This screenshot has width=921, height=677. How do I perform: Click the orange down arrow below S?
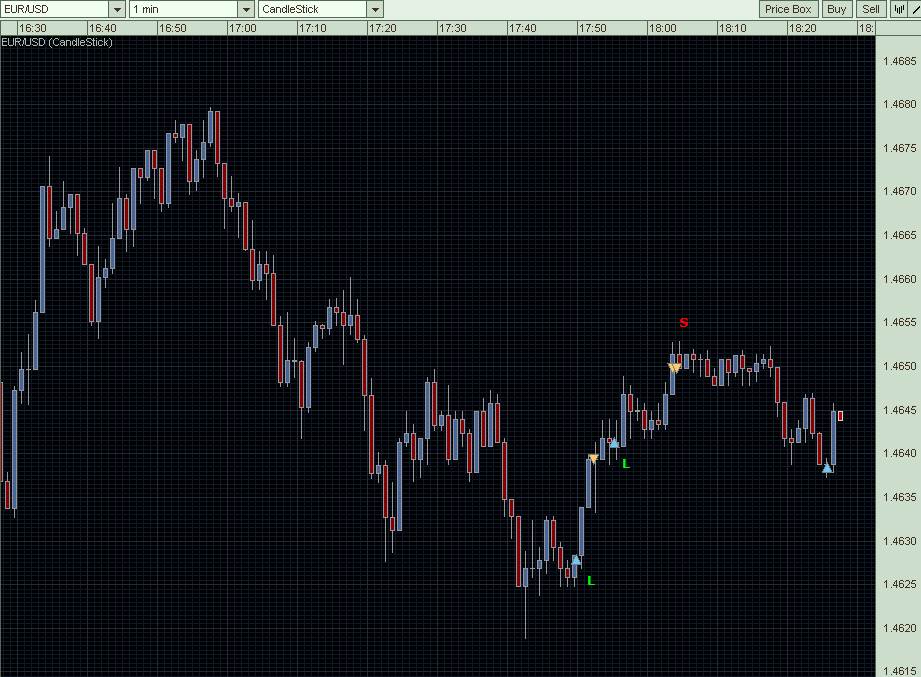pyautogui.click(x=674, y=368)
